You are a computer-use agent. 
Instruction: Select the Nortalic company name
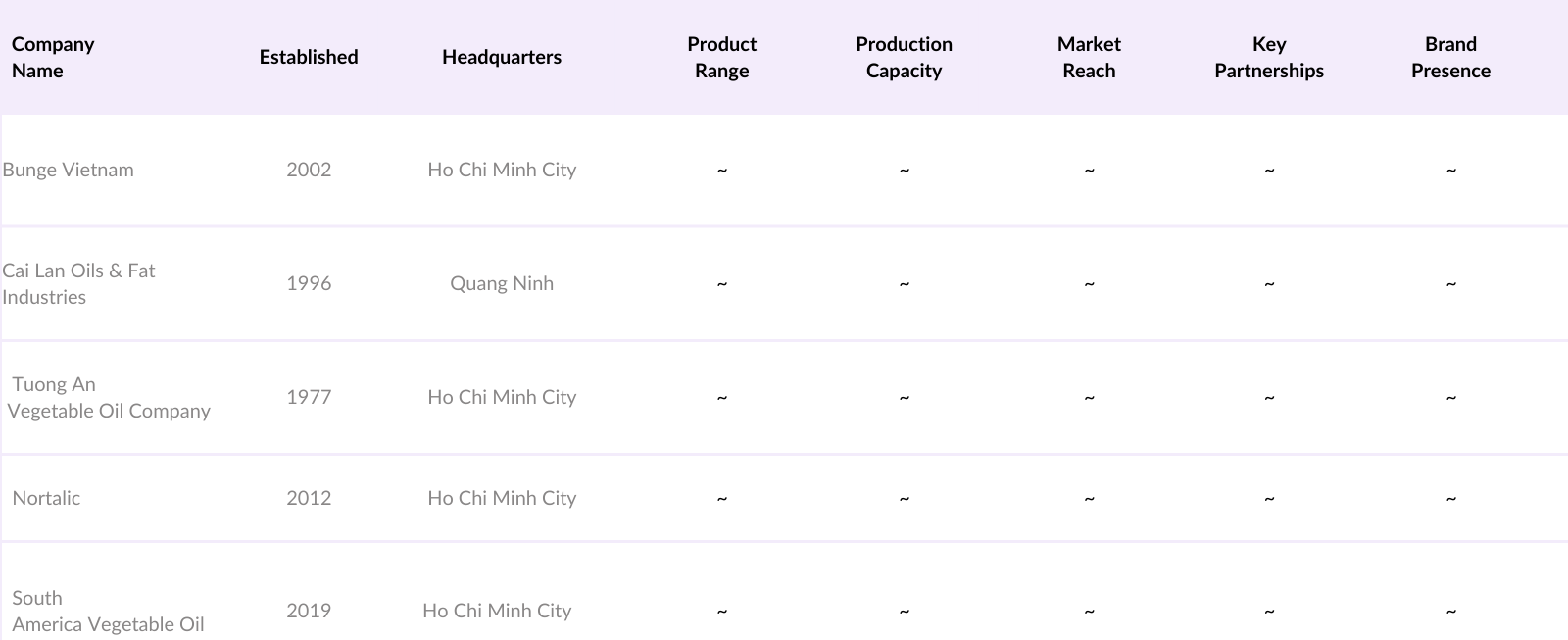point(46,498)
